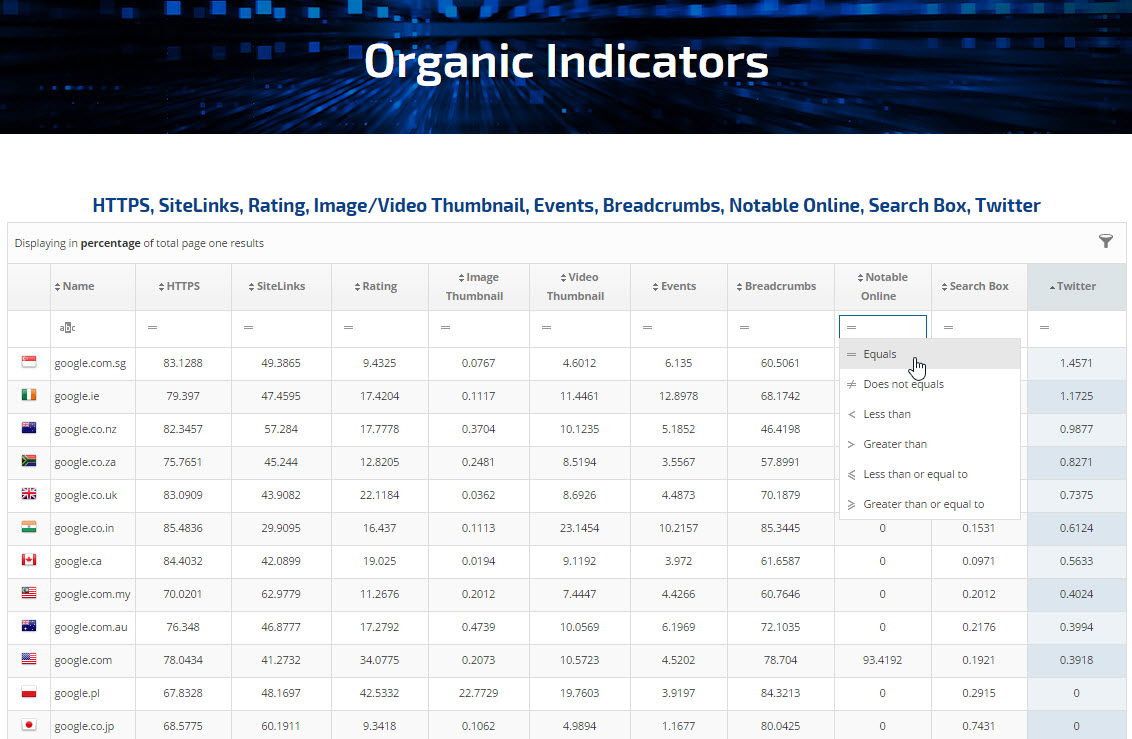
Task: Sort by the Video Thumbnail column
Action: pos(580,286)
